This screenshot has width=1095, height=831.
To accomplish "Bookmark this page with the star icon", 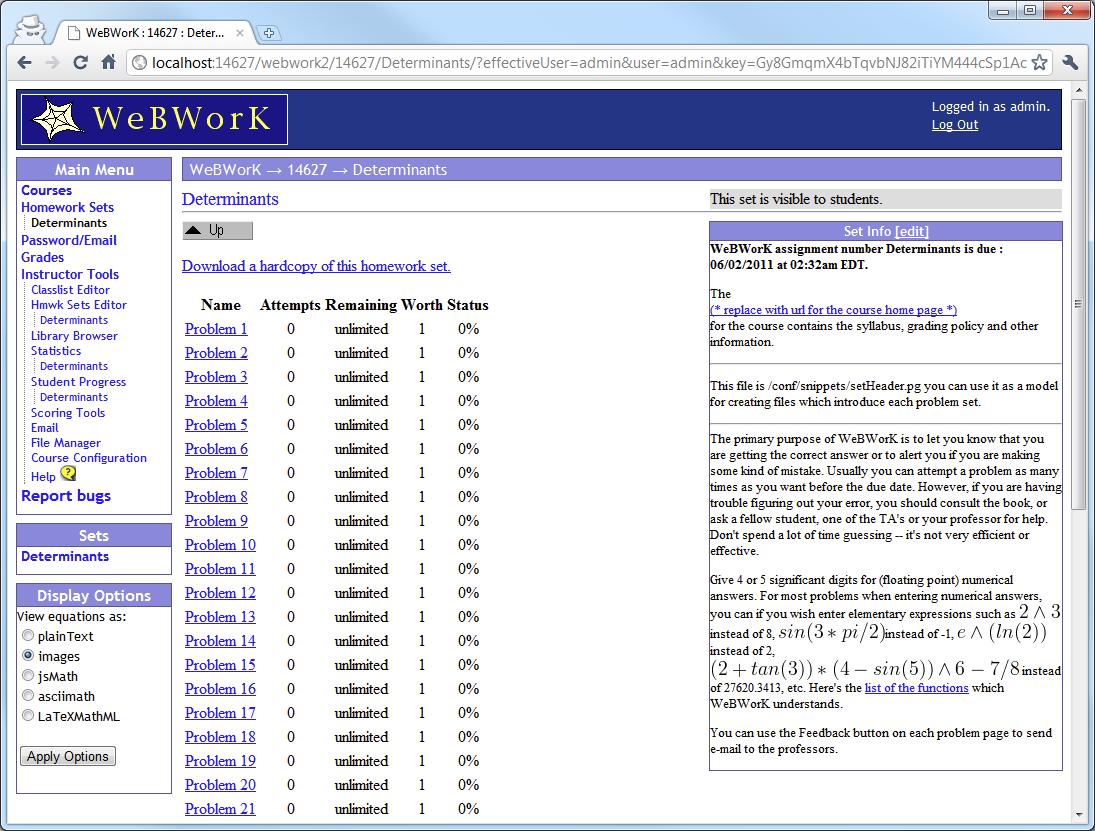I will pos(1040,63).
